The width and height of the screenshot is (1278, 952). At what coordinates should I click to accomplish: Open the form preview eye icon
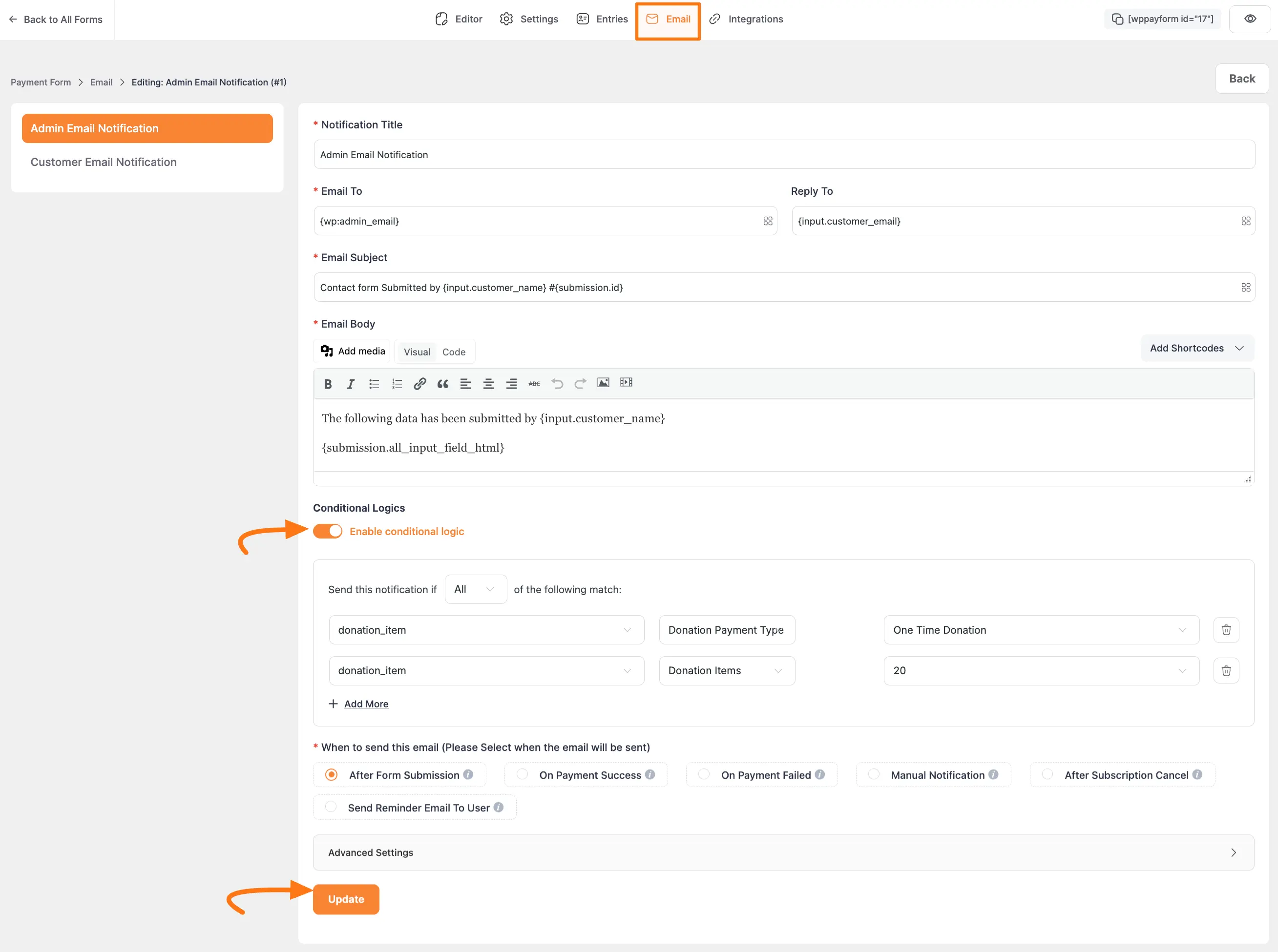[x=1250, y=19]
